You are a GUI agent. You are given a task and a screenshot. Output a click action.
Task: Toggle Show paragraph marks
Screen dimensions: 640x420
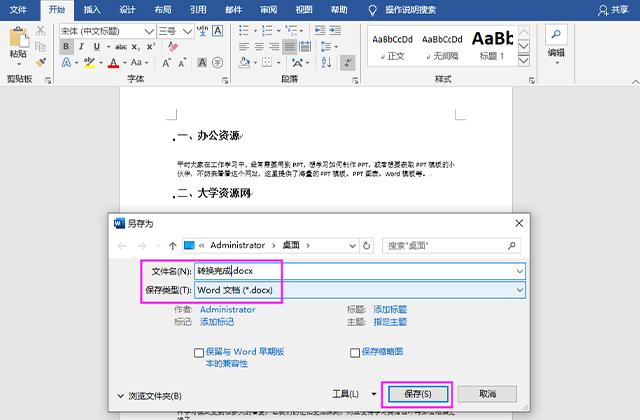click(x=348, y=62)
